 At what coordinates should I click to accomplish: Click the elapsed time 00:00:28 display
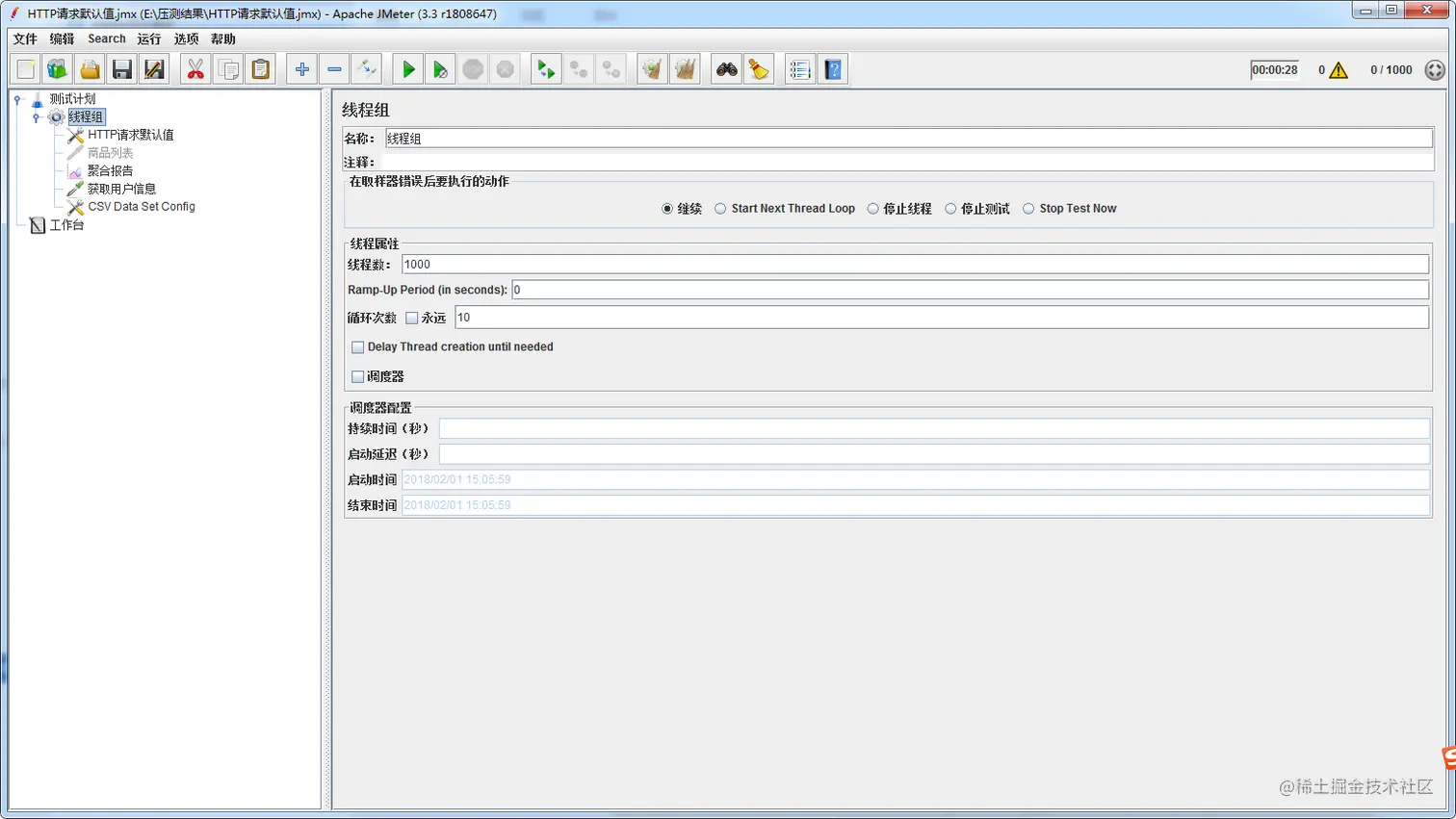[1275, 70]
